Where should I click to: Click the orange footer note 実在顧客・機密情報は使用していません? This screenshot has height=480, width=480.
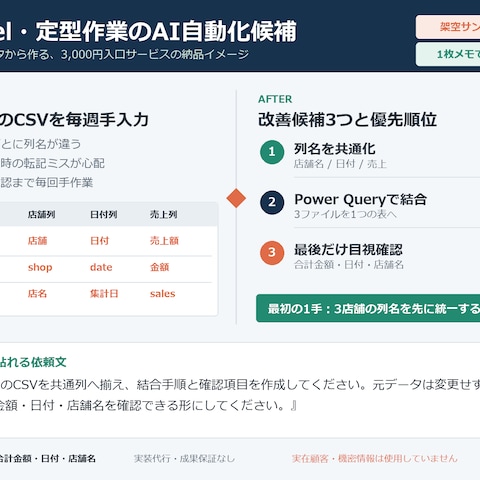[x=375, y=459]
